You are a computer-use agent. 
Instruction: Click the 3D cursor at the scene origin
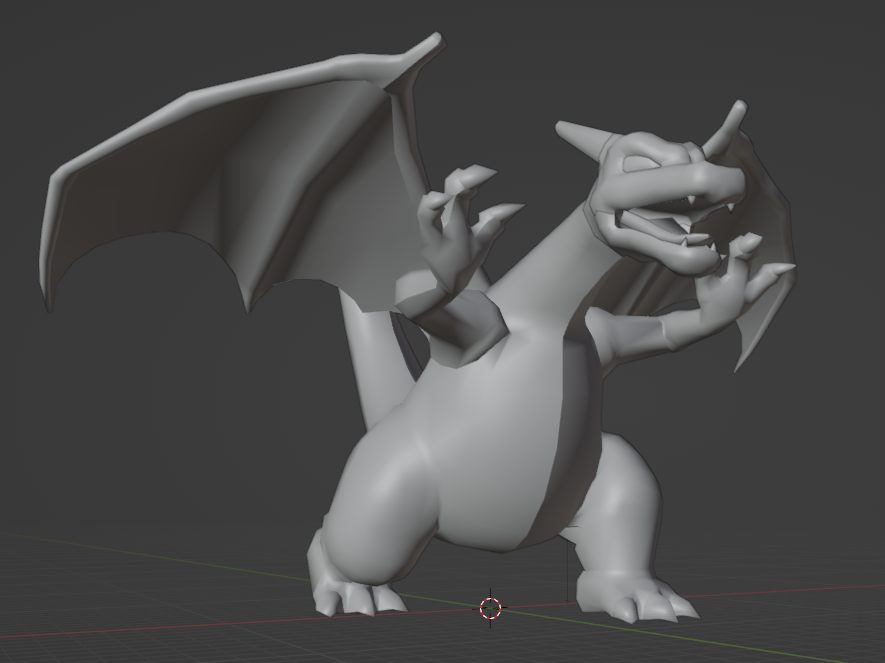[x=489, y=607]
